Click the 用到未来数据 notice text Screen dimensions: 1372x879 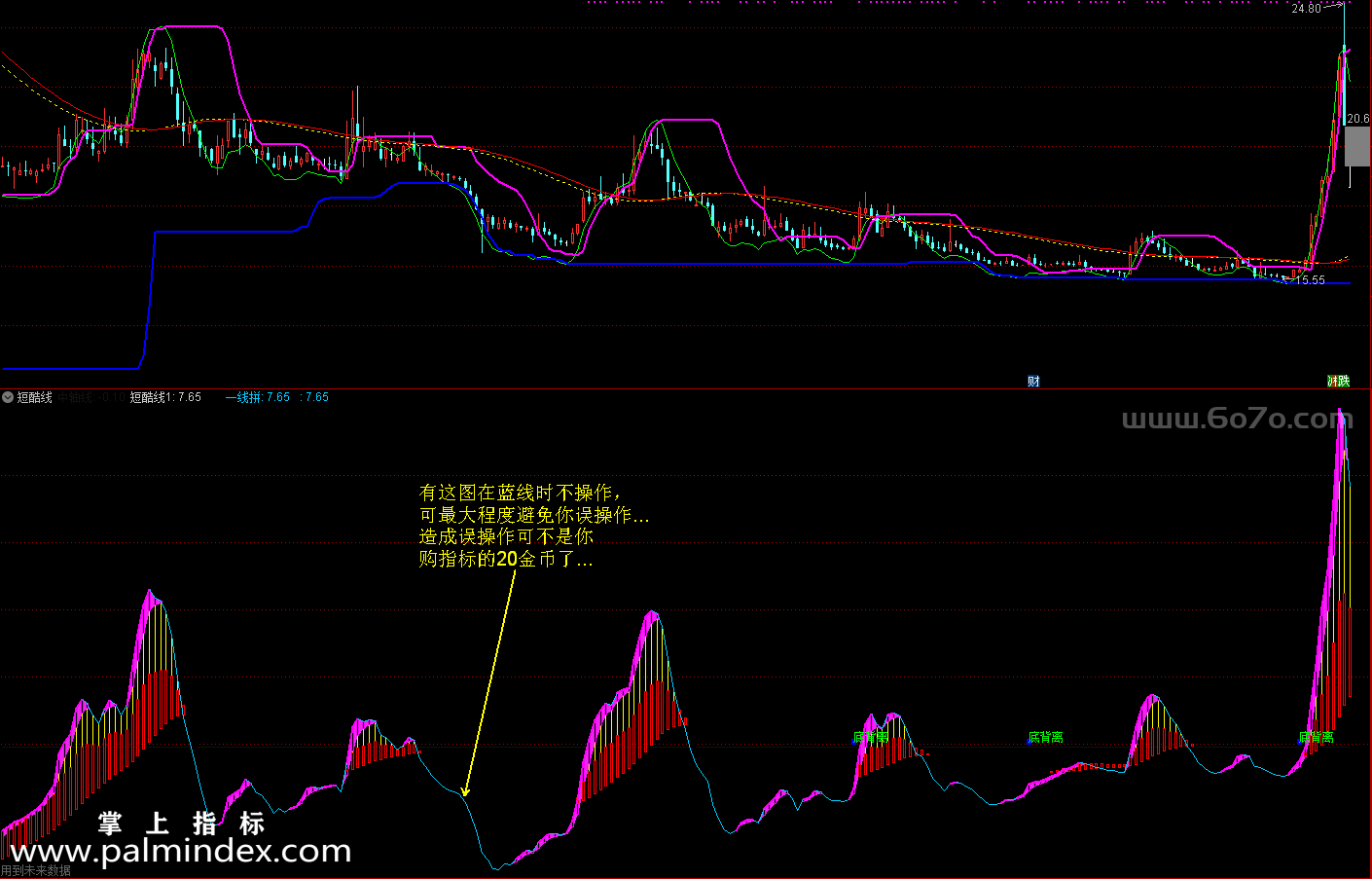click(x=36, y=871)
